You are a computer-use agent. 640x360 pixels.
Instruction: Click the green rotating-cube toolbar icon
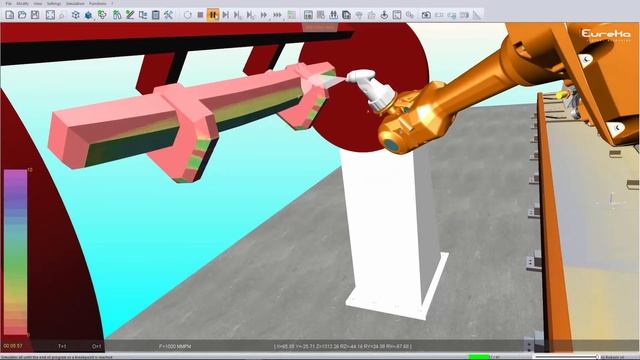click(x=102, y=15)
